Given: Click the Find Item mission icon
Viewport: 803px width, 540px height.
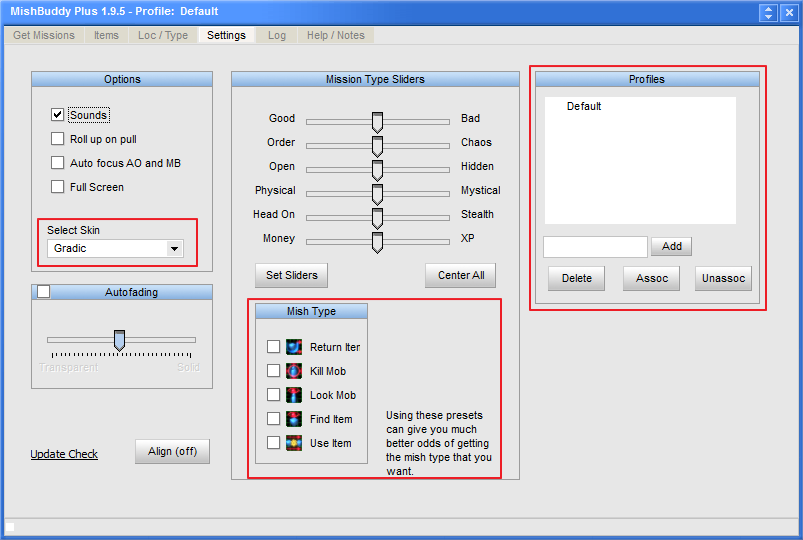Looking at the screenshot, I should 293,419.
